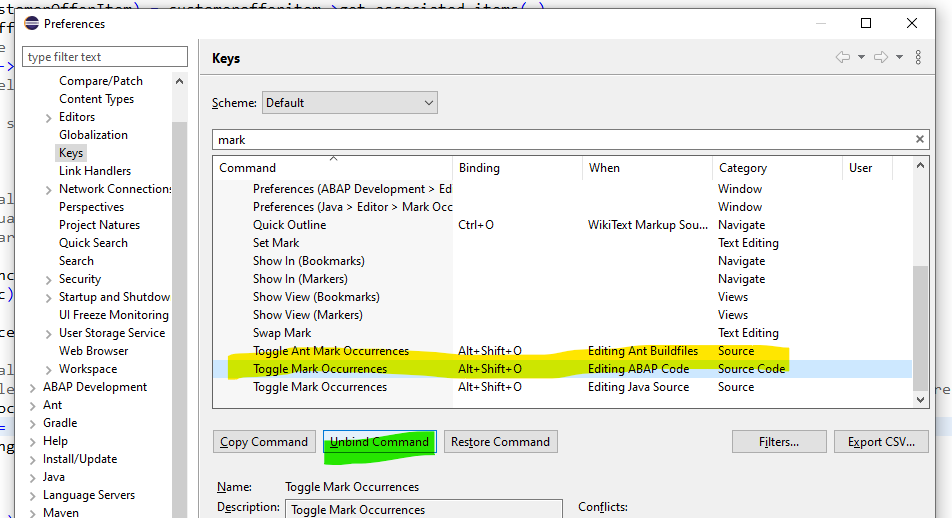Screen dimensions: 952x518
Task: Select the Show In (Markers) command row
Action: click(x=562, y=279)
